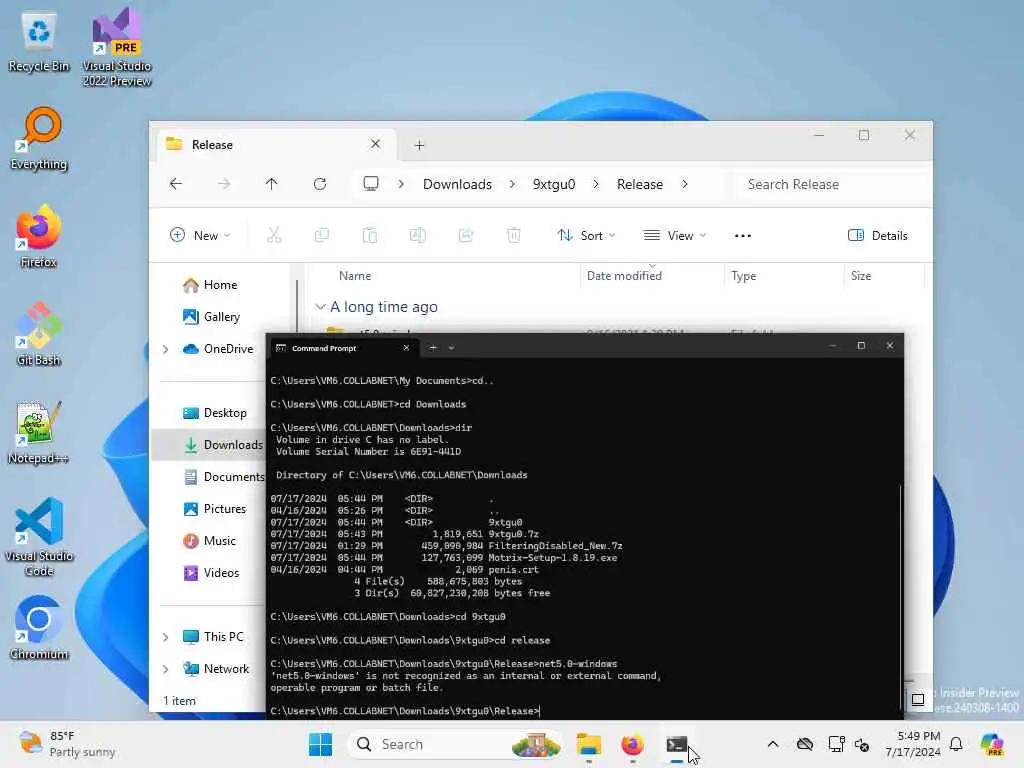Viewport: 1024px width, 768px height.
Task: Open Chromium desktop shortcut
Action: pyautogui.click(x=39, y=628)
